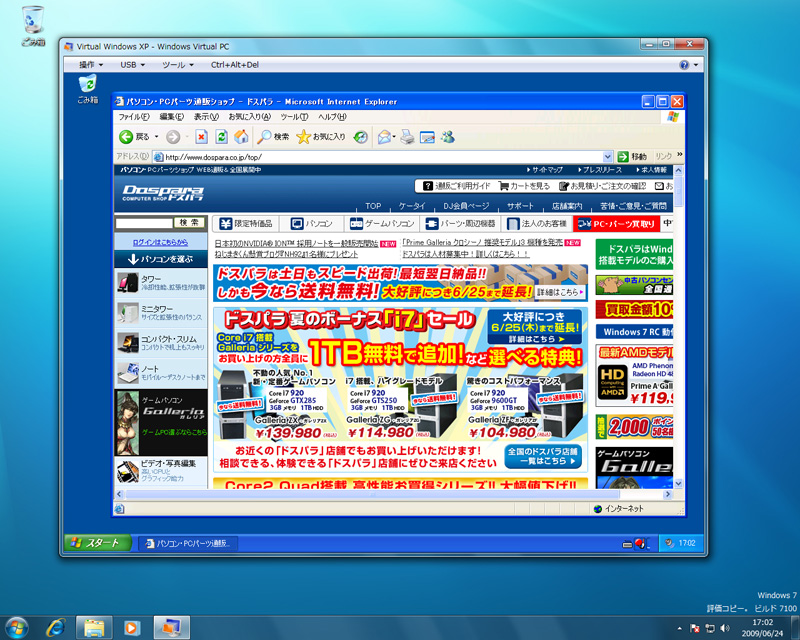Viewport: 800px width, 640px height.
Task: Open the ファイル(F) menu in Internet Explorer
Action: click(134, 117)
